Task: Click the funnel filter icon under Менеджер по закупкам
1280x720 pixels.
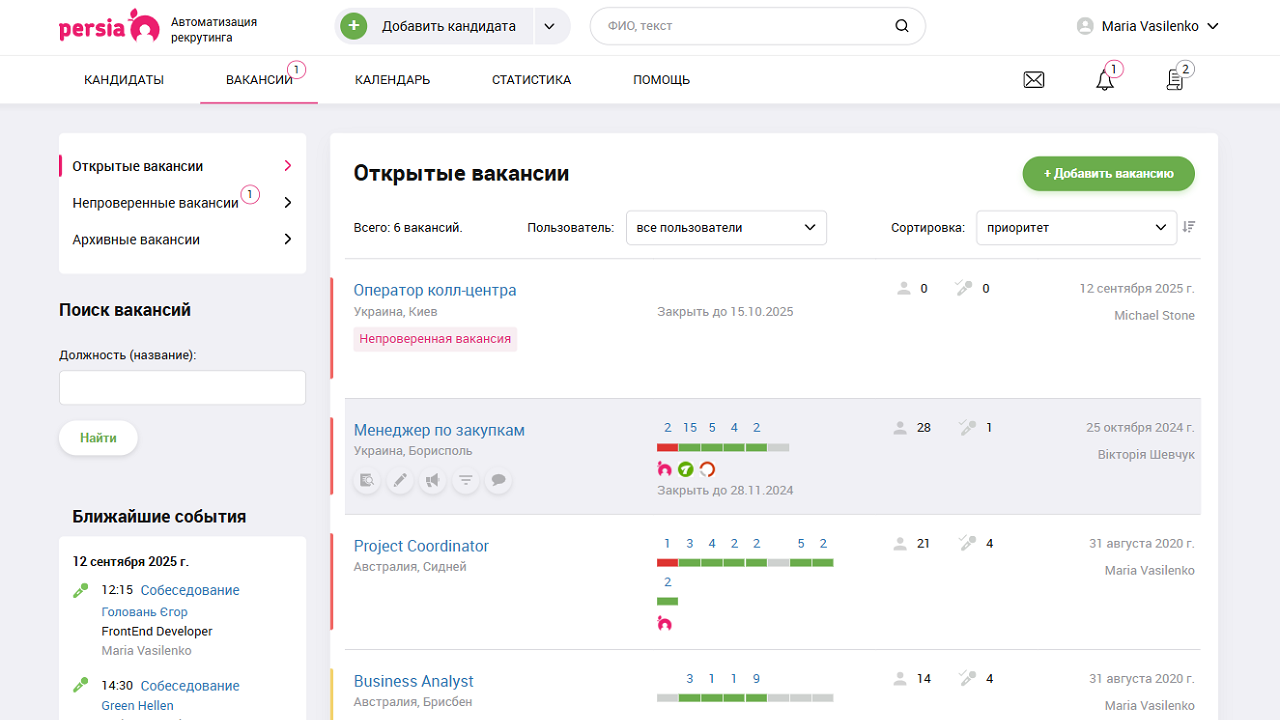Action: 465,481
